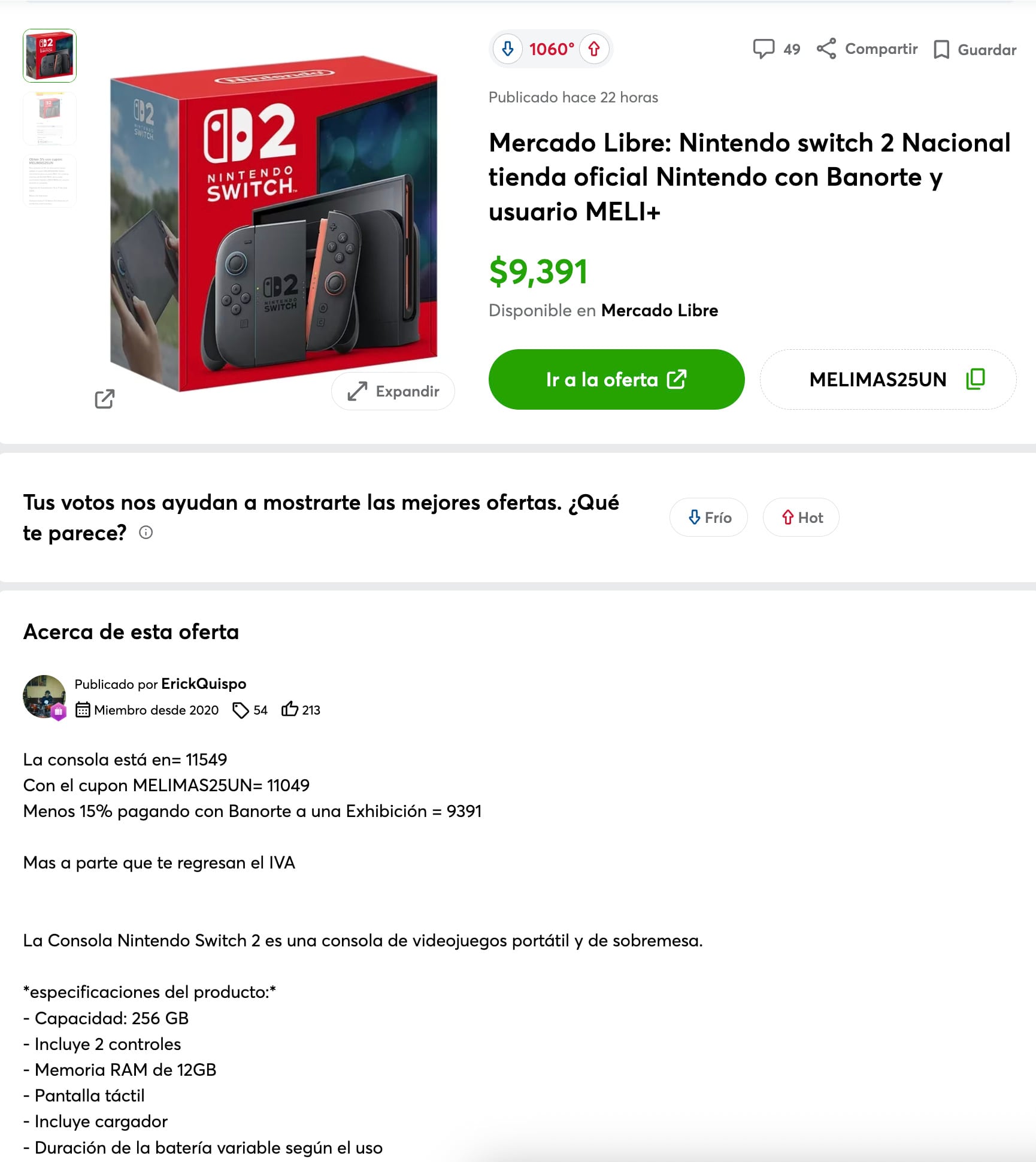Click the cold downvote arrow beside 1060°

click(508, 49)
